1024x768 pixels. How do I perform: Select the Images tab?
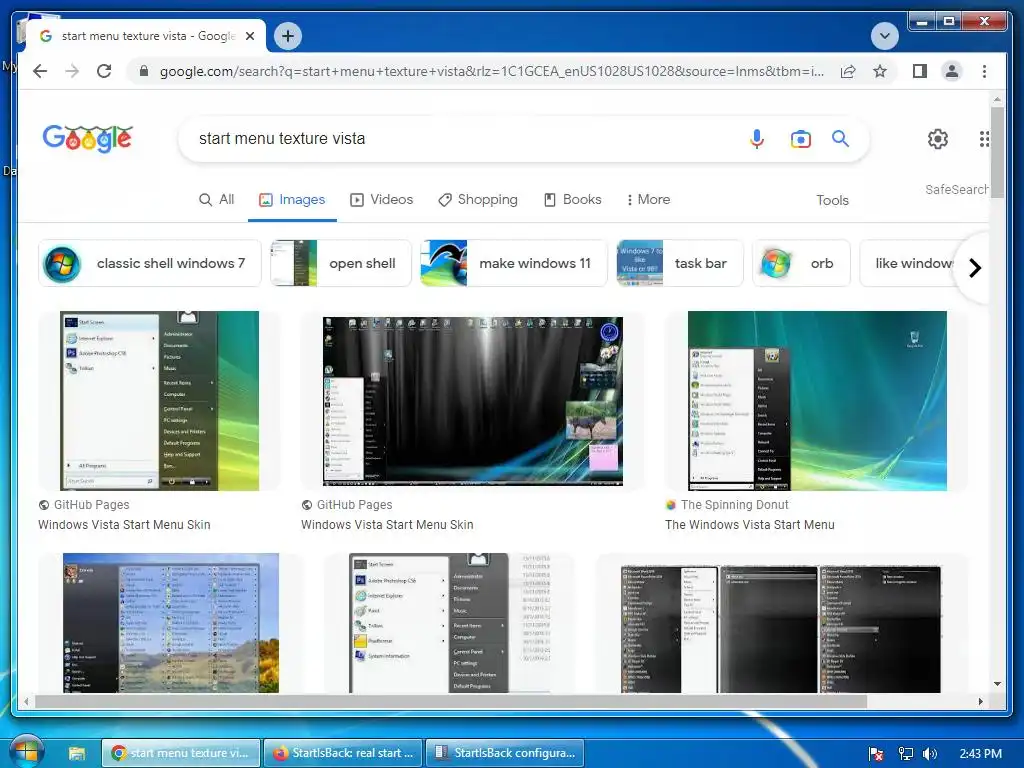292,199
